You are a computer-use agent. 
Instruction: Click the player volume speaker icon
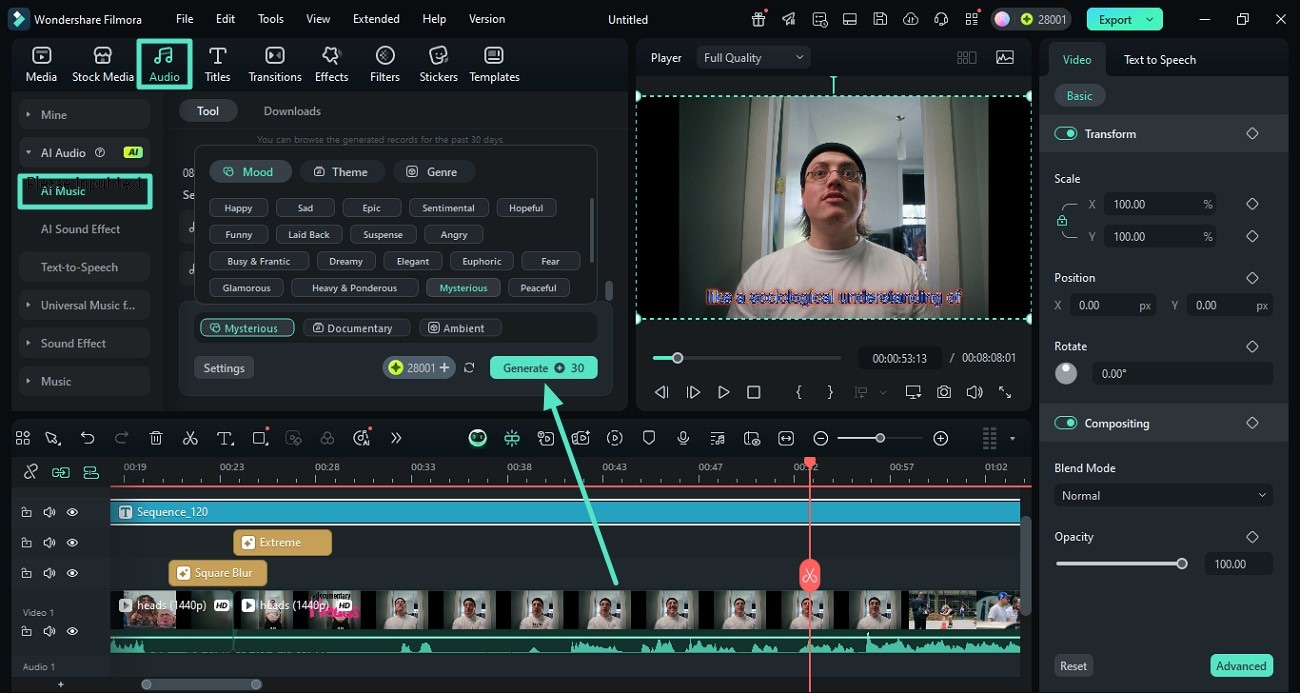click(x=974, y=392)
